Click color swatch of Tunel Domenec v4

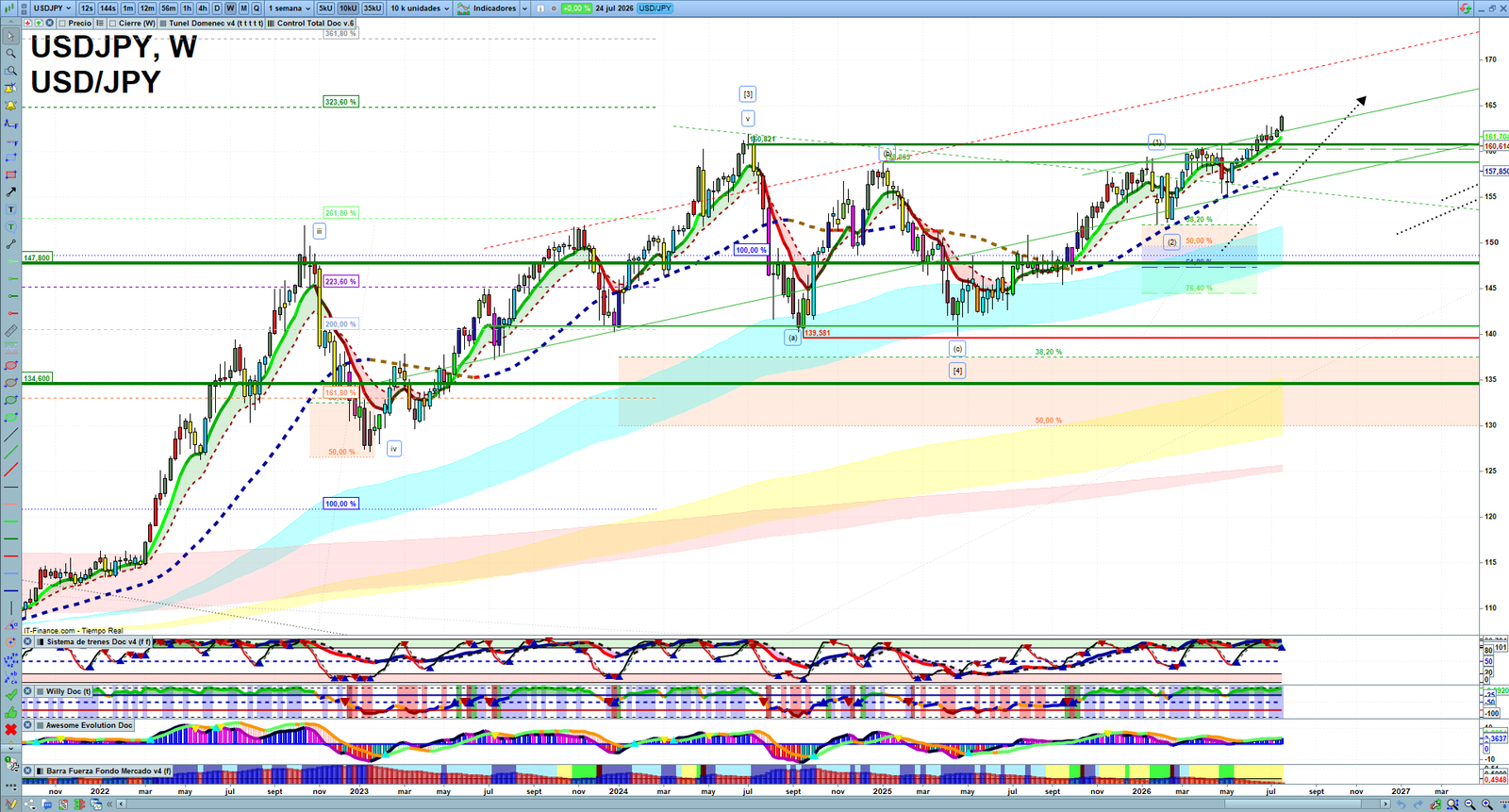click(x=163, y=23)
